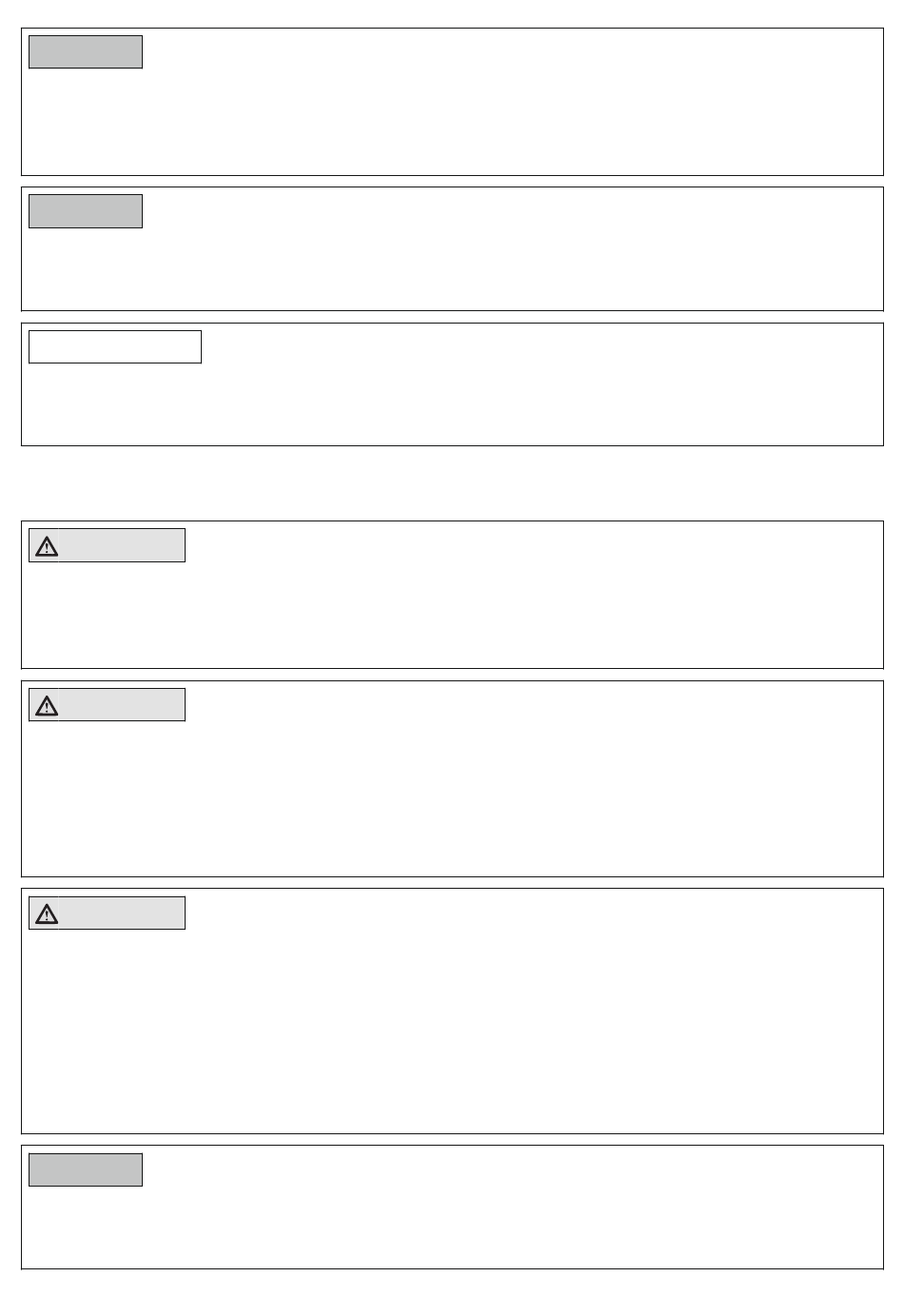This screenshot has width=904, height=1316.
Task: Click the blank margin above the topmost box
Action: [x=452, y=13]
